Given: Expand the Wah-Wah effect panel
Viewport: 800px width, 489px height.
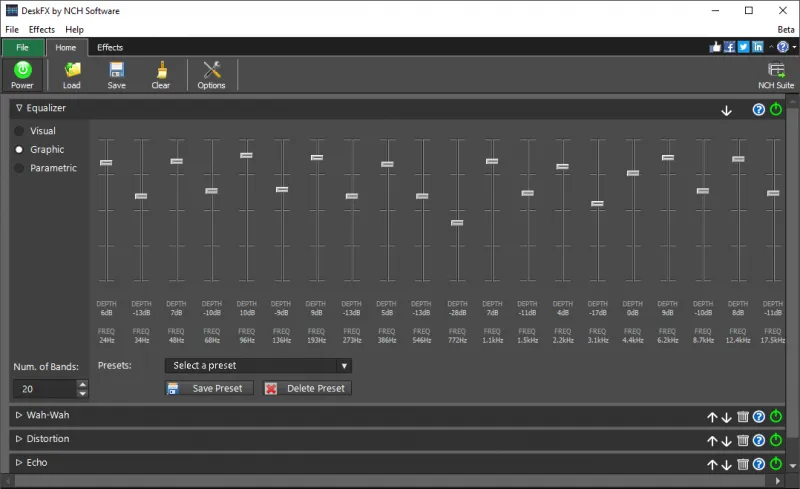Looking at the screenshot, I should 19,415.
